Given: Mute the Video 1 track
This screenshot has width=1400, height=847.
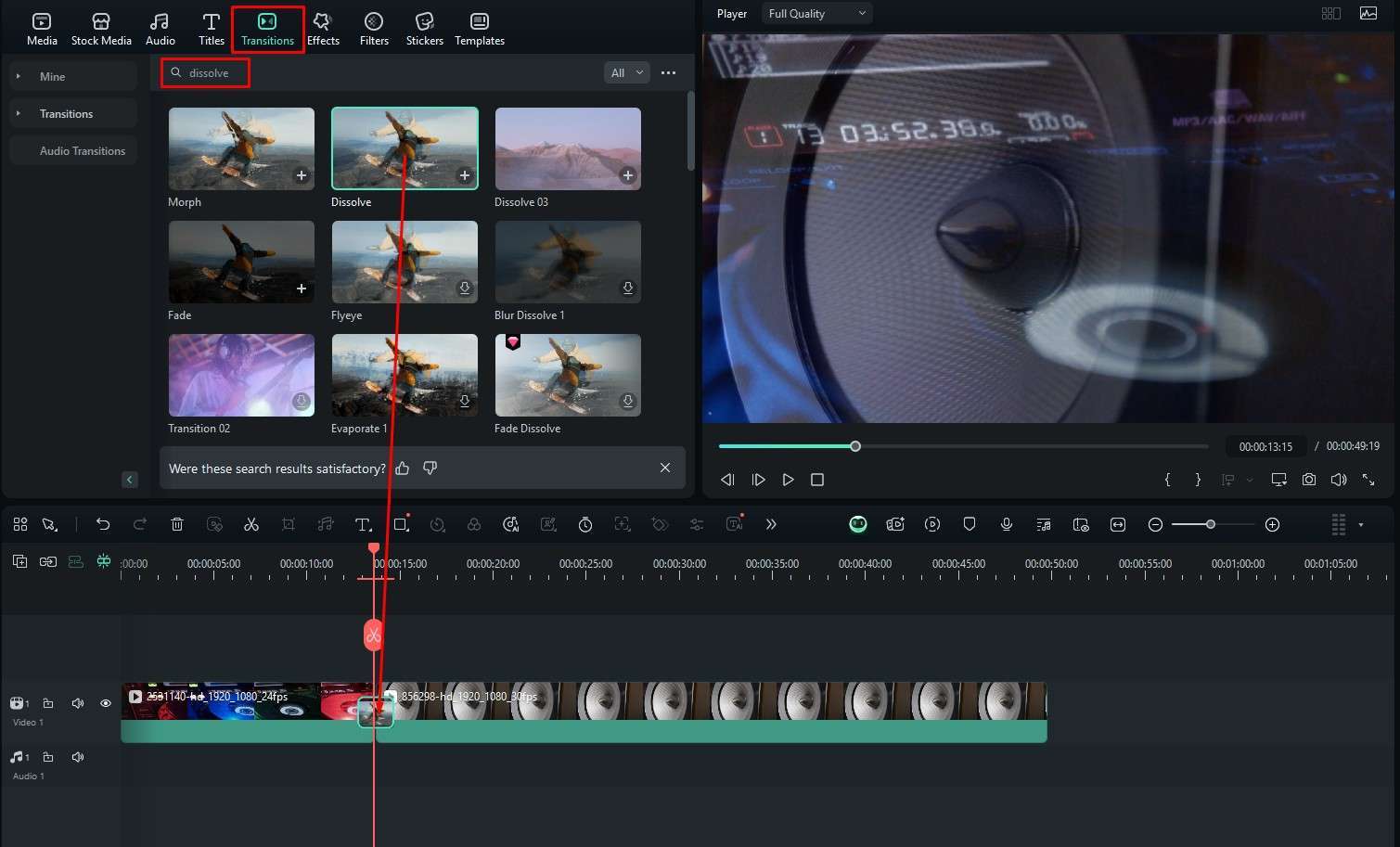Looking at the screenshot, I should tap(78, 703).
